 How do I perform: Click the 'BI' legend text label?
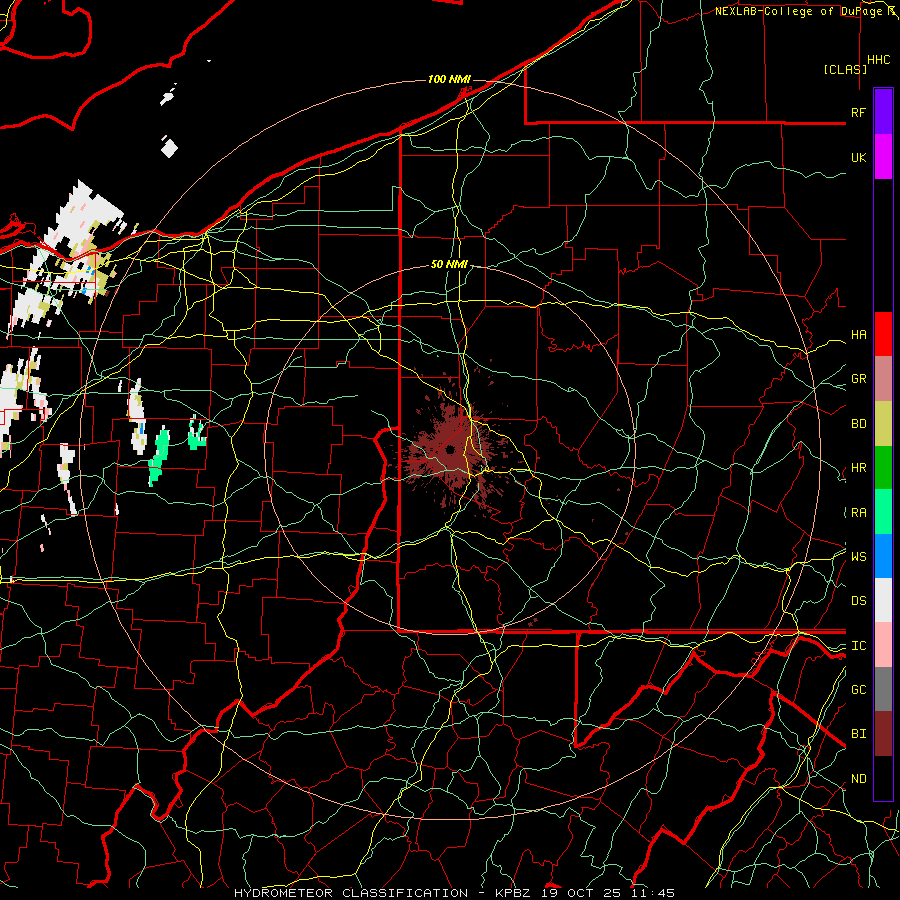[859, 734]
